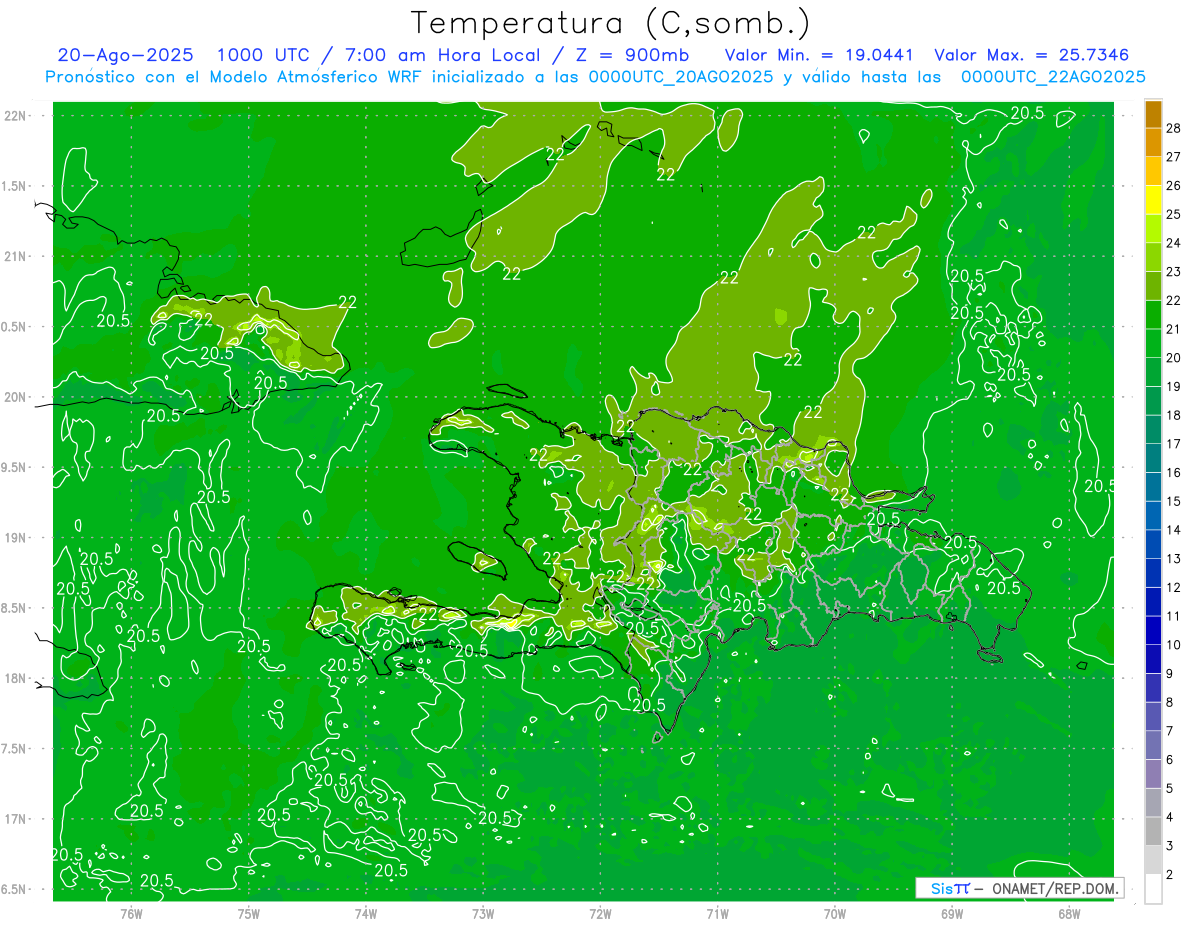The height and width of the screenshot is (927, 1200).
Task: Click the '69W' longitude axis label
Action: pos(952,913)
